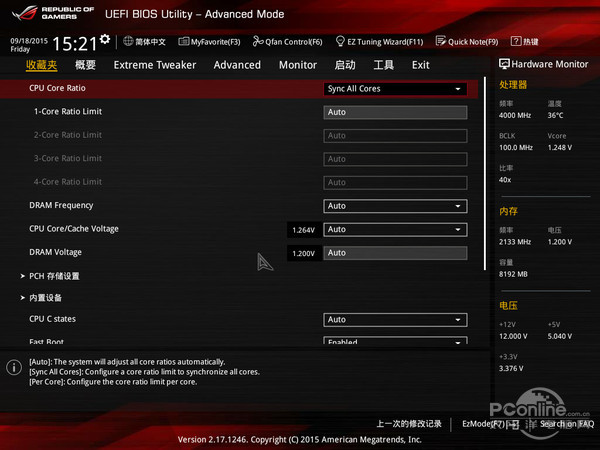Click the Hardware Monitor screen icon
Viewport: 600px width, 450px height.
click(504, 64)
